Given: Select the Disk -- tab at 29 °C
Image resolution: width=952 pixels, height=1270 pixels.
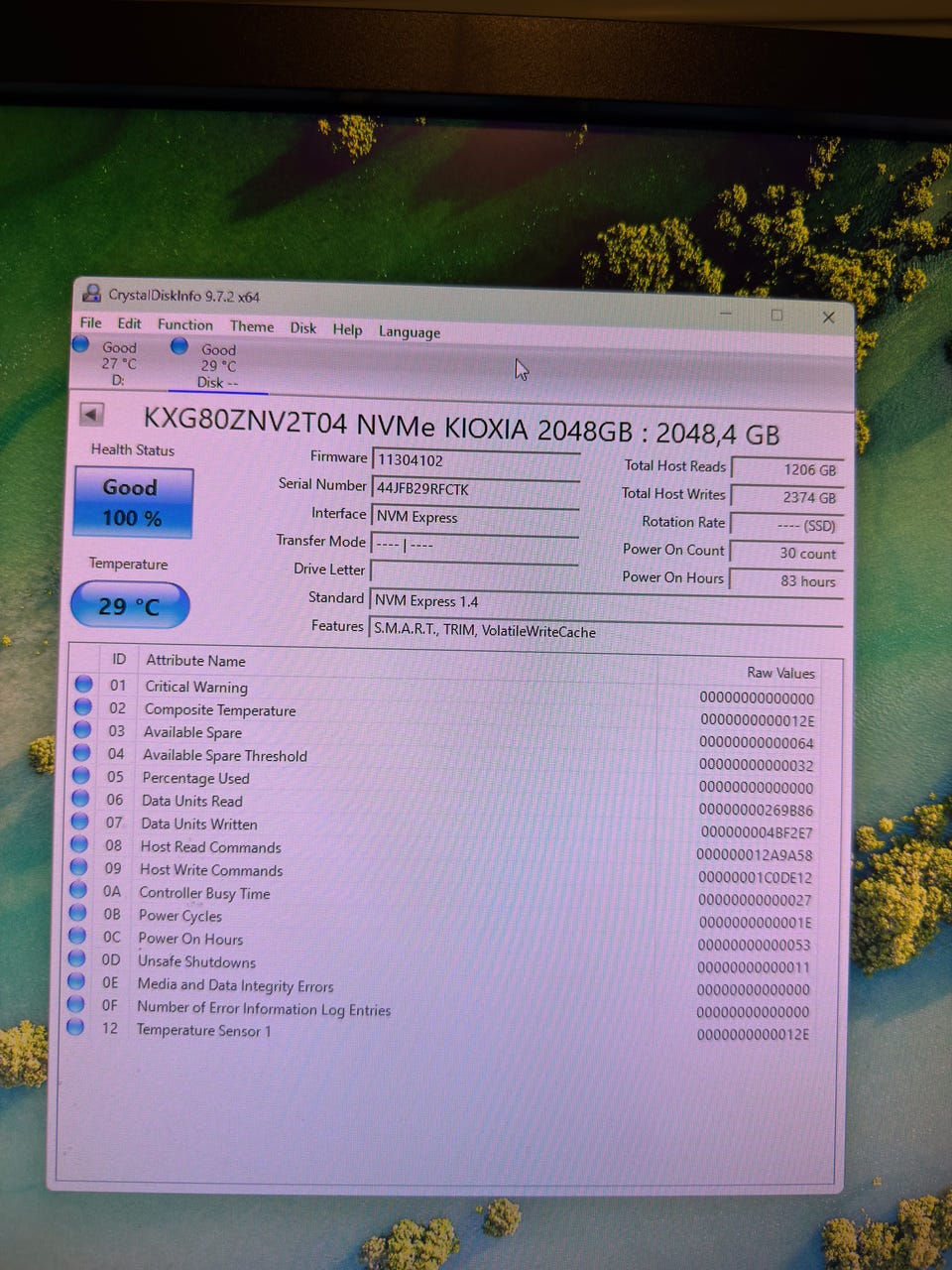Looking at the screenshot, I should pos(217,365).
